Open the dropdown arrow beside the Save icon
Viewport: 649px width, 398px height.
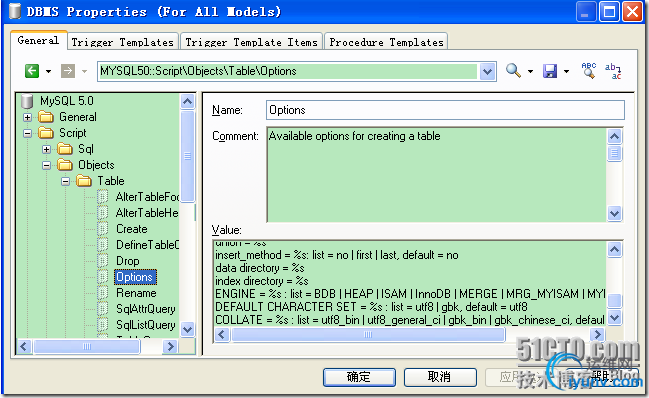point(566,71)
